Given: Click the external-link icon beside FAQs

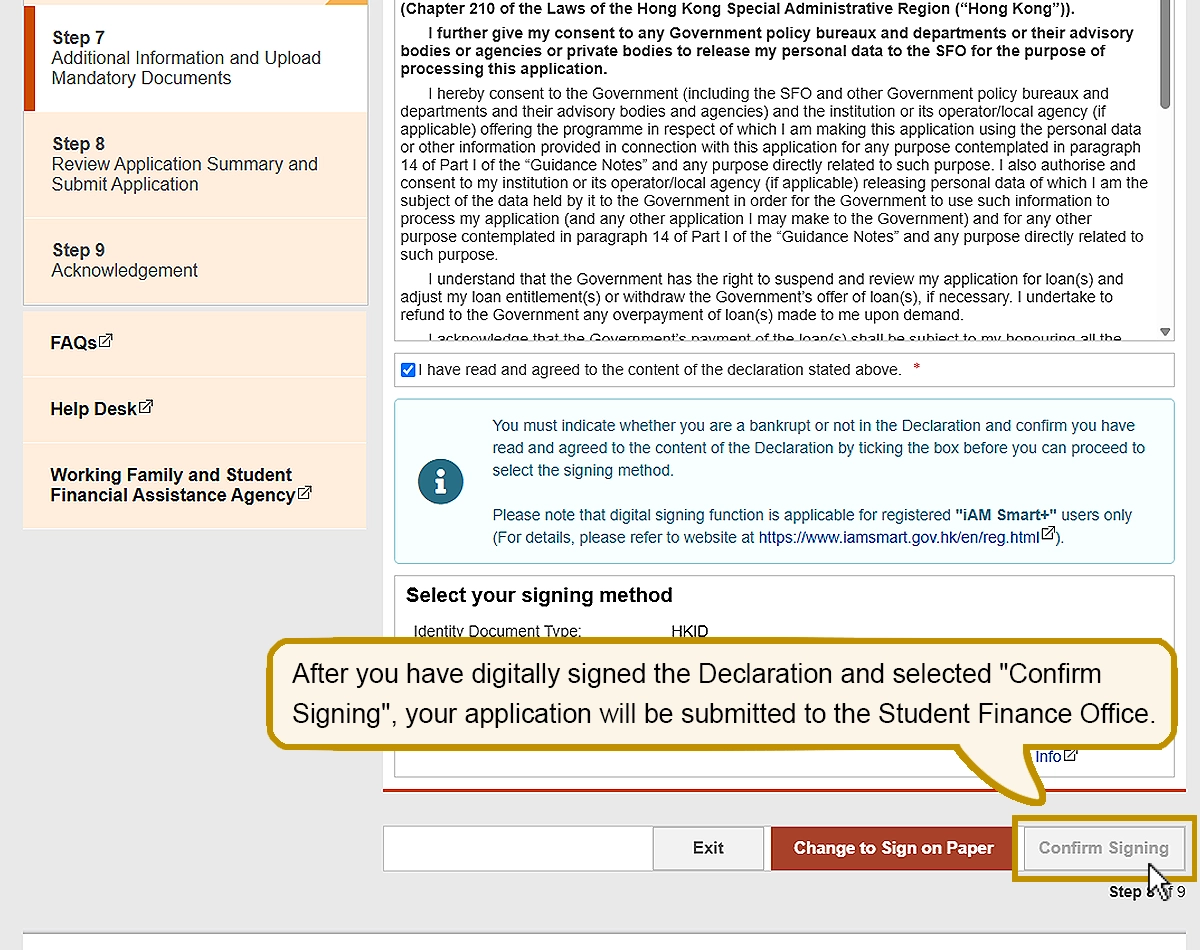Looking at the screenshot, I should tap(106, 341).
